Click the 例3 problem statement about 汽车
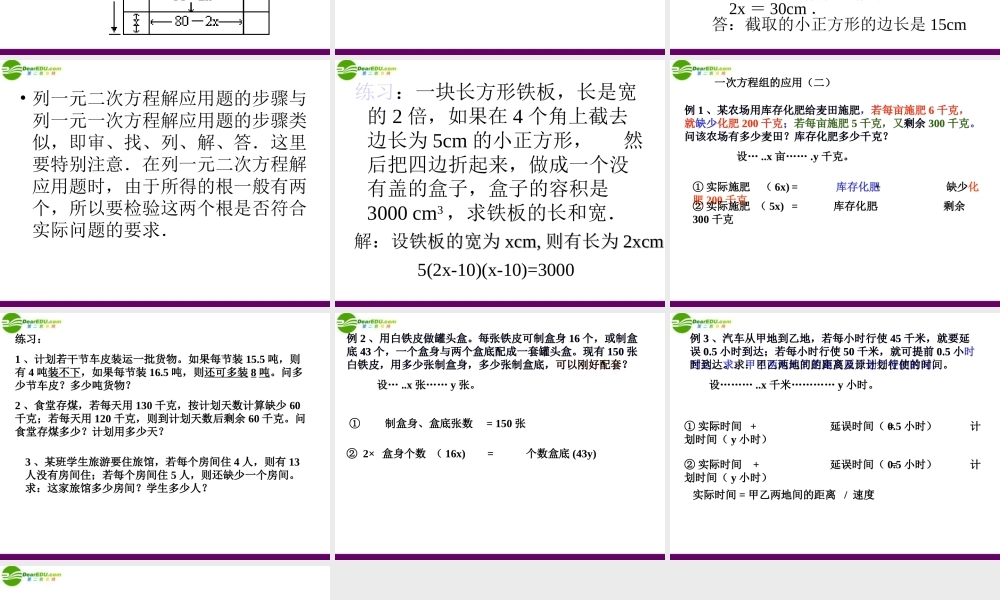Screen dimensions: 1000x600 [832, 351]
